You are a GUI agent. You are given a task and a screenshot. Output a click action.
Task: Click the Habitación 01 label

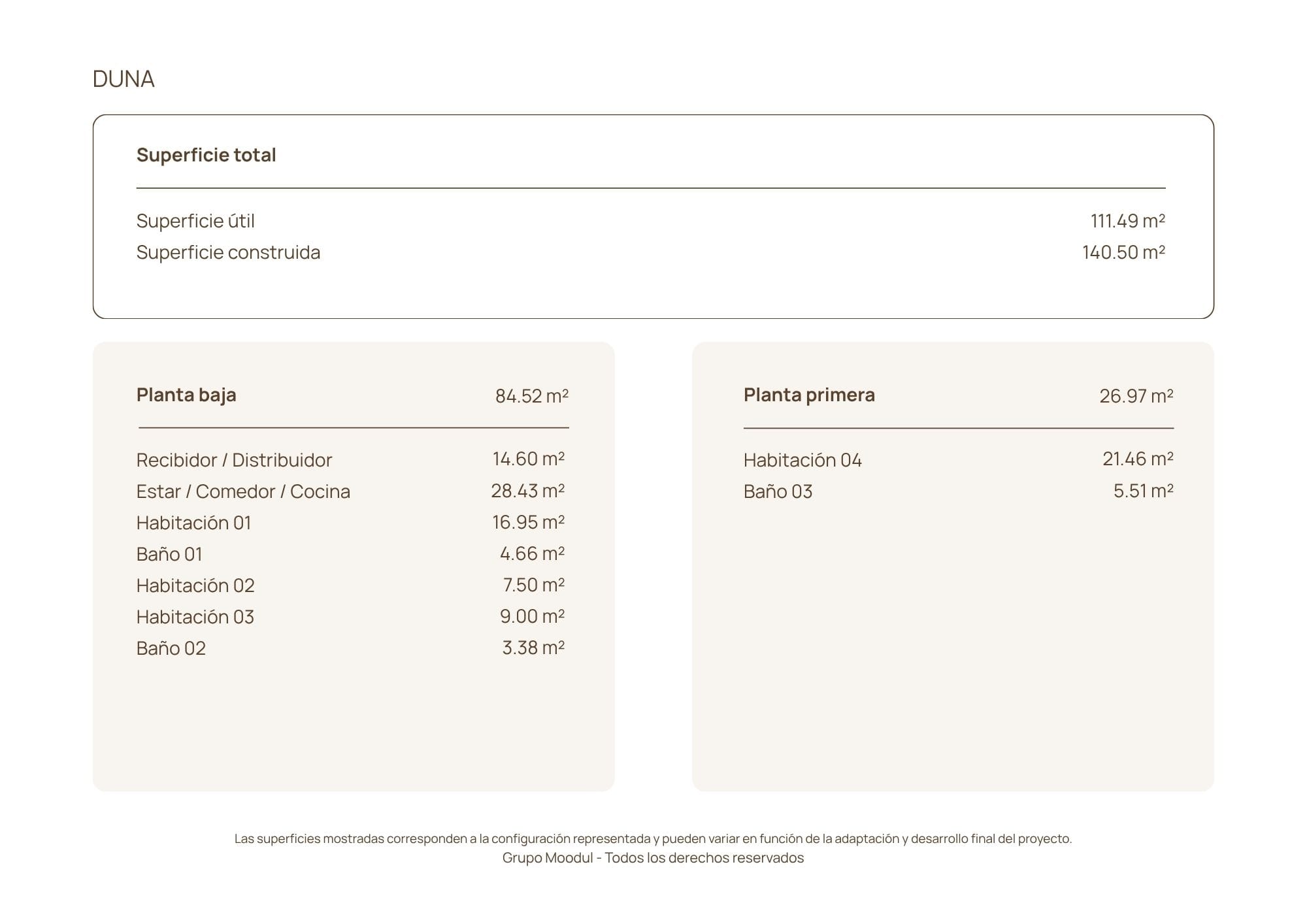(x=193, y=523)
